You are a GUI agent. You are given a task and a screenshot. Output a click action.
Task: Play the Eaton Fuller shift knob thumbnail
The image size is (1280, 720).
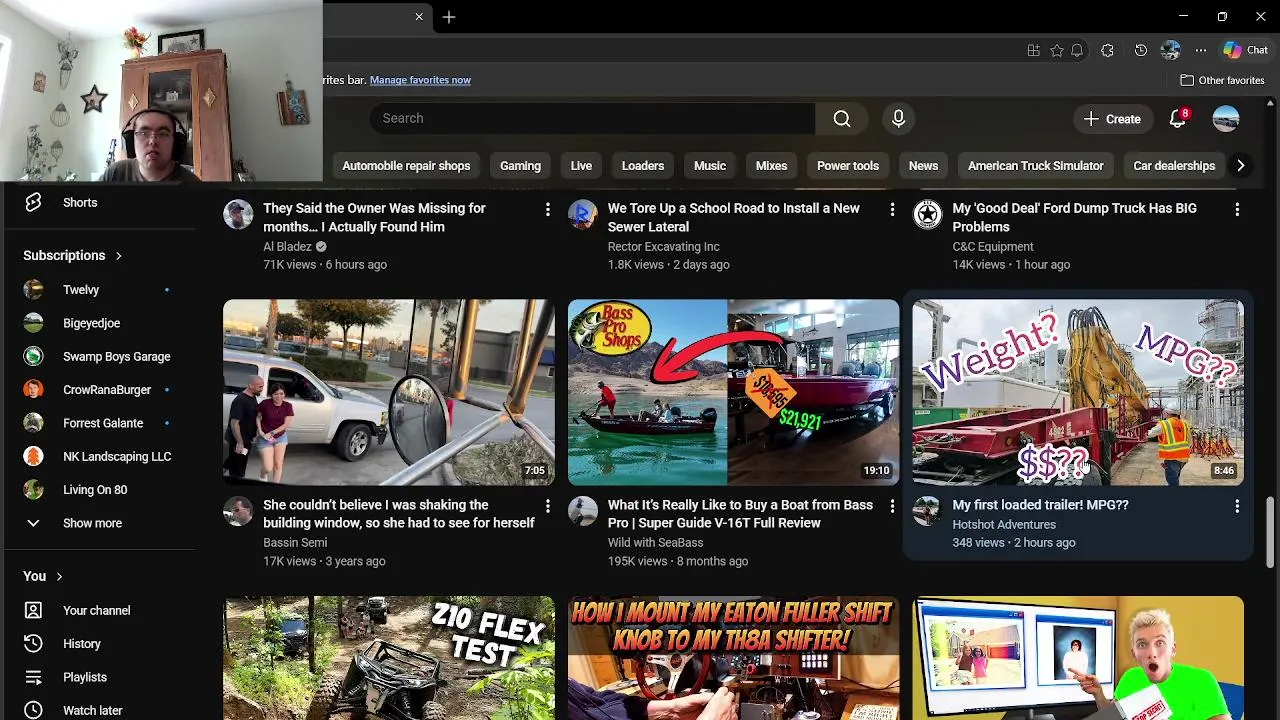point(734,658)
